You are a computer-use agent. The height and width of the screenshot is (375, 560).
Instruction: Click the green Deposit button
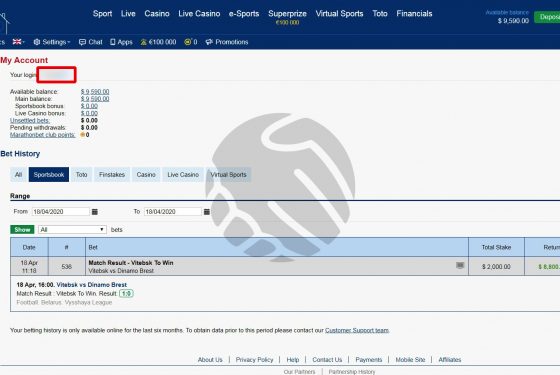pos(547,17)
